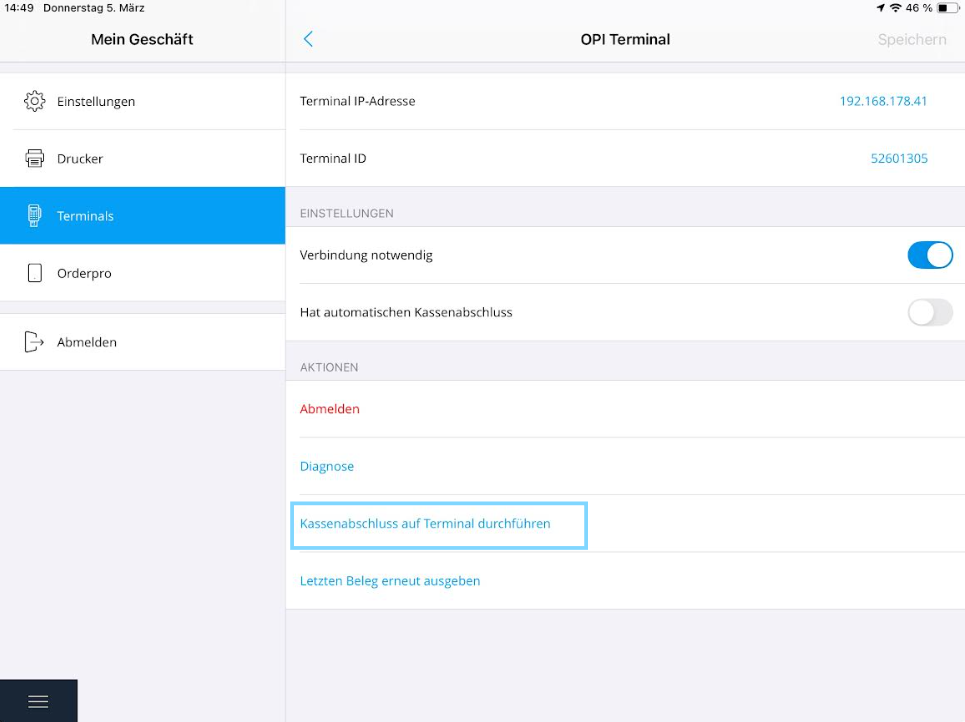965x722 pixels.
Task: Click the Einstellungen gear icon
Action: (x=34, y=101)
